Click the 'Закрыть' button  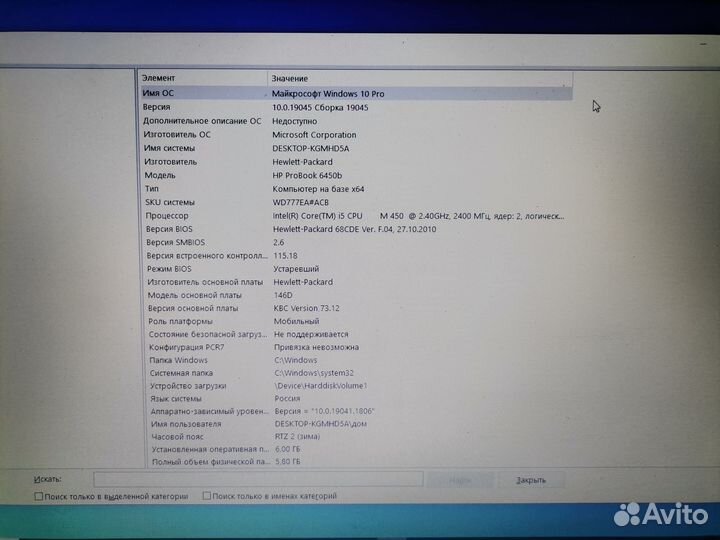coord(531,480)
